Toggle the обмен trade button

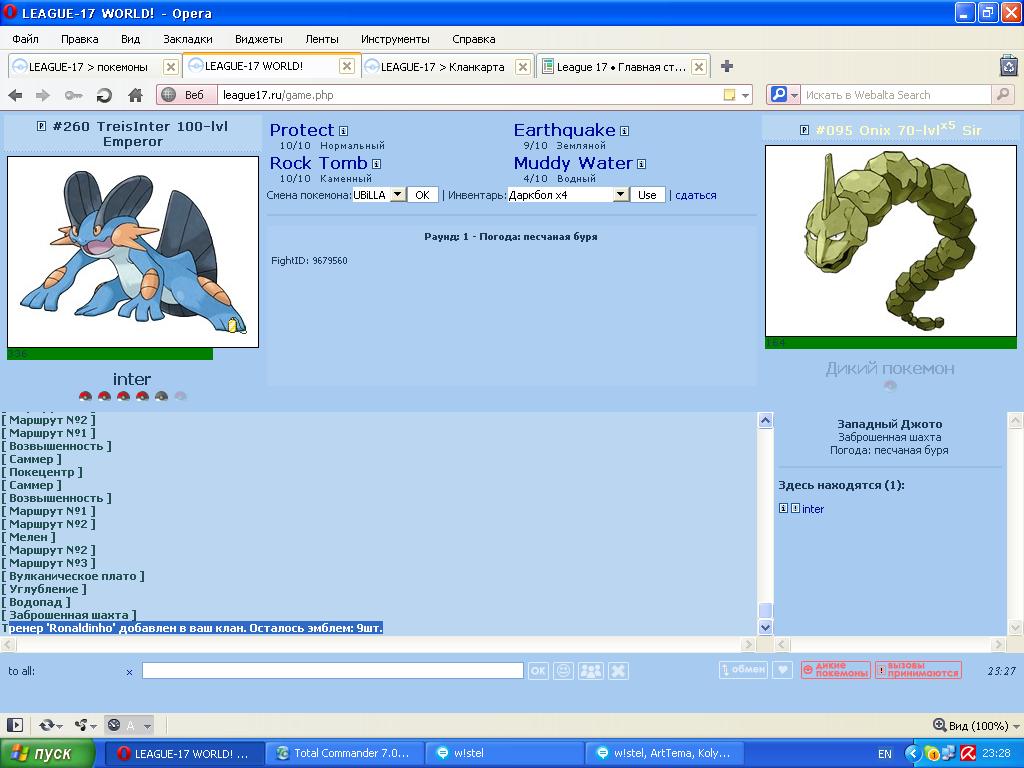click(743, 670)
